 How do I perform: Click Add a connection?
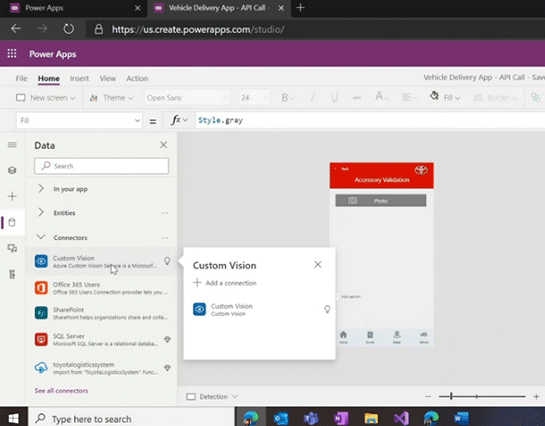225,283
